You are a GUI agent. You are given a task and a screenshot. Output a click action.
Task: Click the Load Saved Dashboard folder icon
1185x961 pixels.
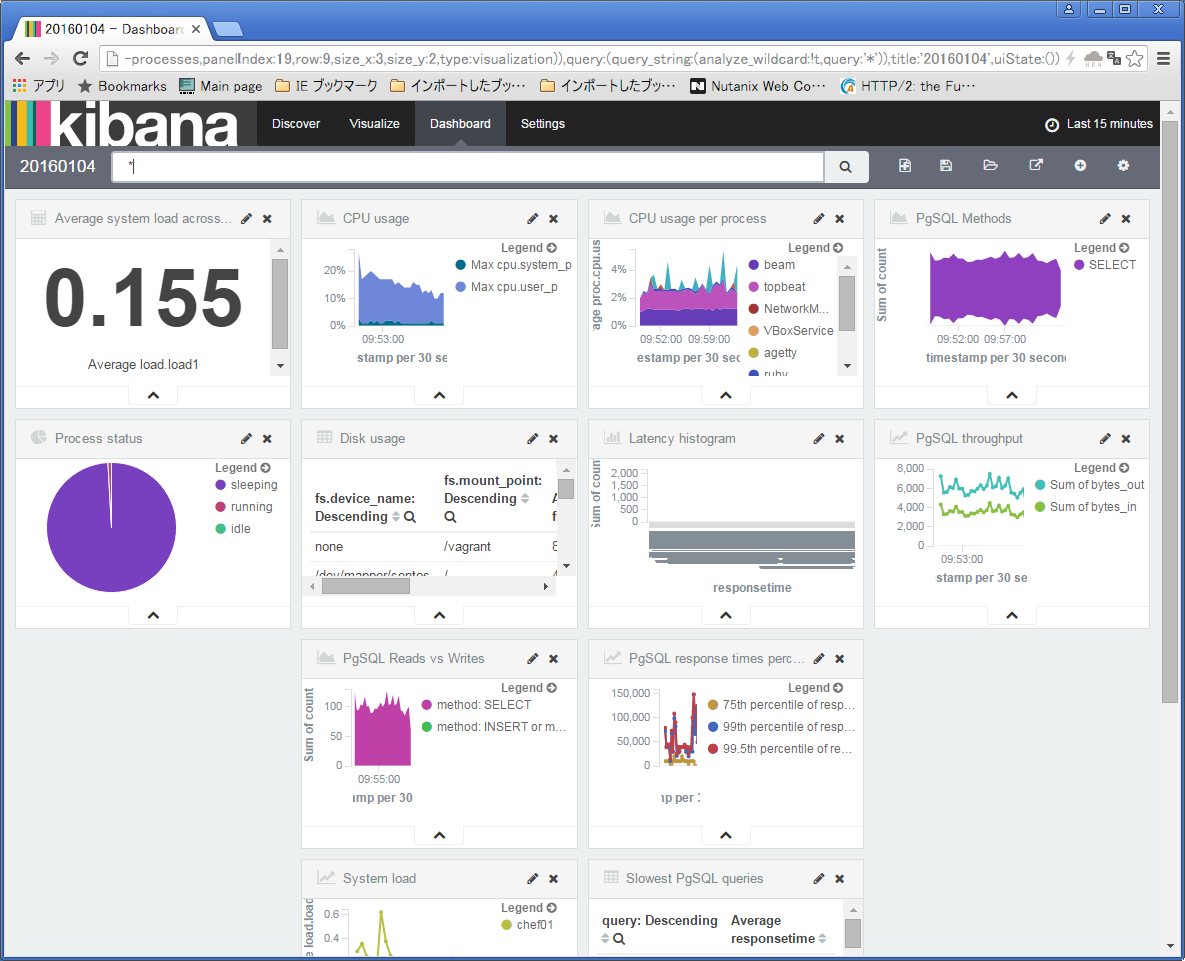[990, 165]
